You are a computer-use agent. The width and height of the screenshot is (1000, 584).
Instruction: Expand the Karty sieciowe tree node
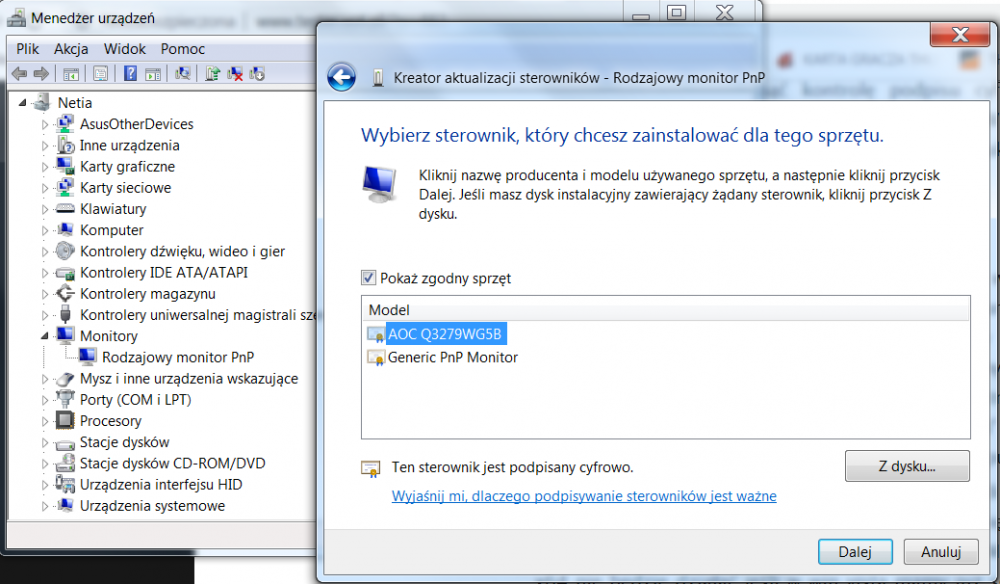45,188
